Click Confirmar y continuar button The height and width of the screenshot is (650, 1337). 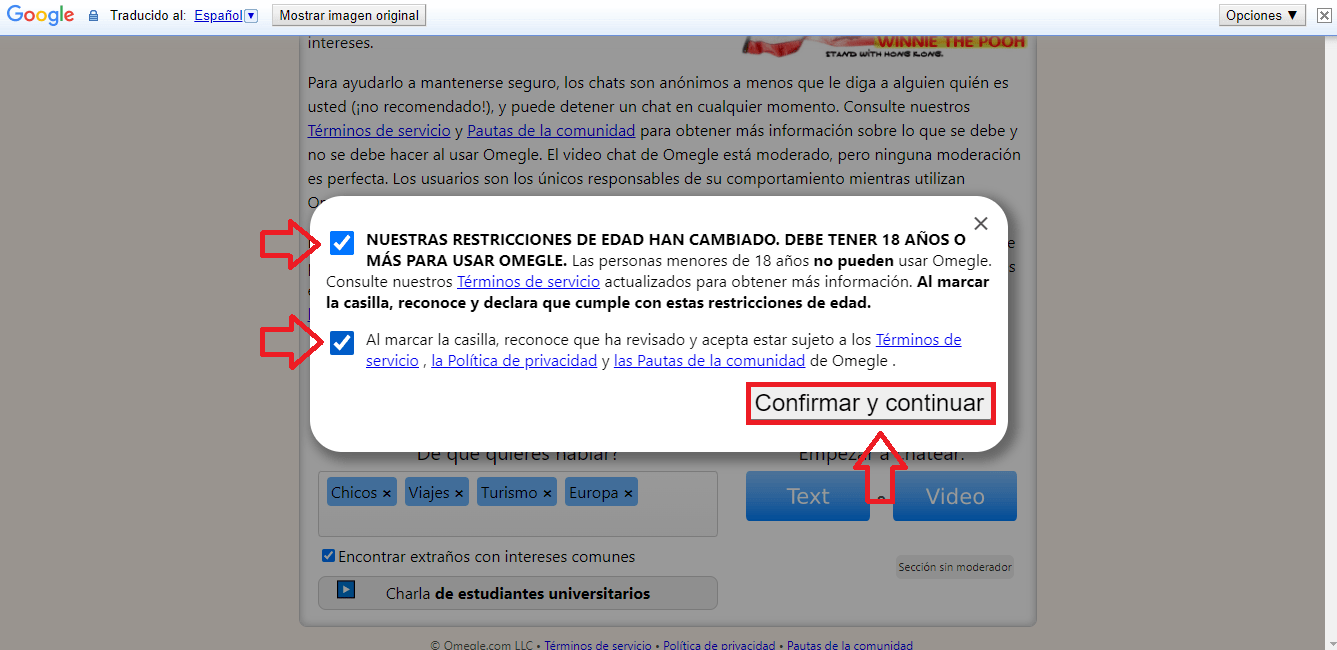869,403
